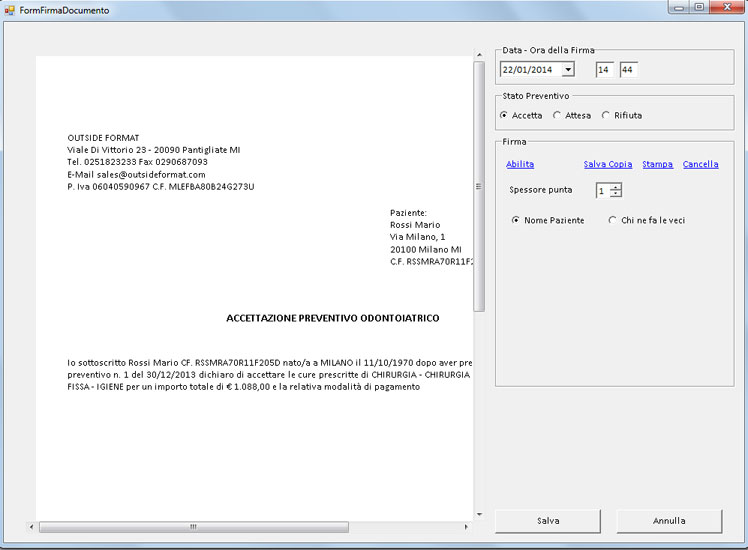
Task: Click the Stampa link
Action: [x=657, y=164]
